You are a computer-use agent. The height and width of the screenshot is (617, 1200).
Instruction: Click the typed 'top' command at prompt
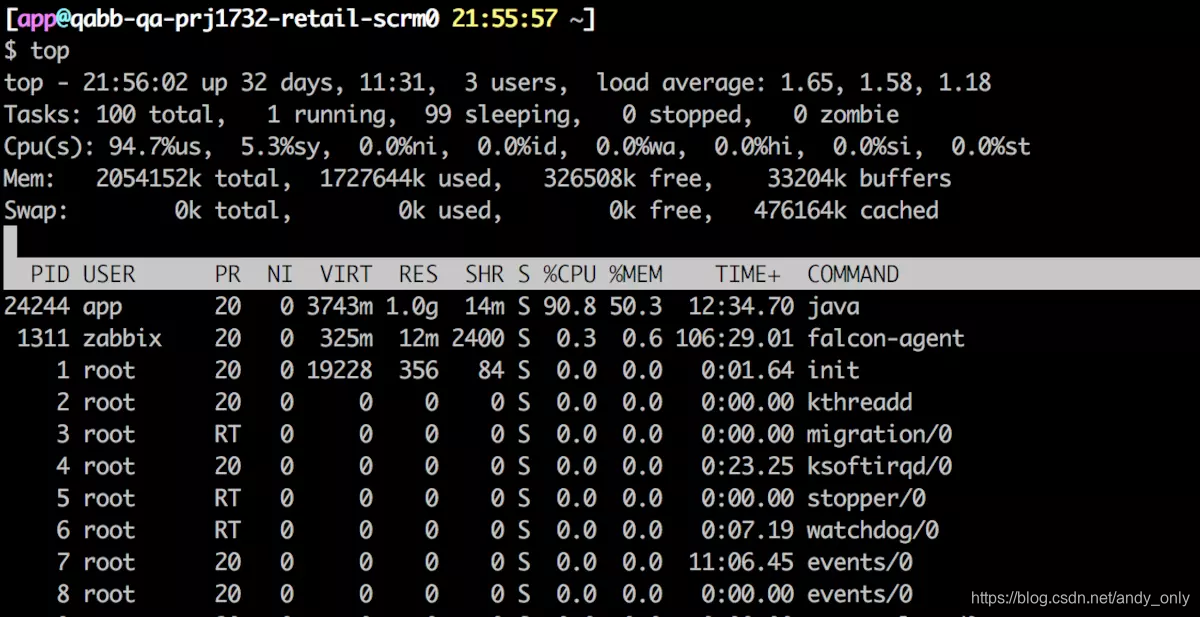coord(50,50)
